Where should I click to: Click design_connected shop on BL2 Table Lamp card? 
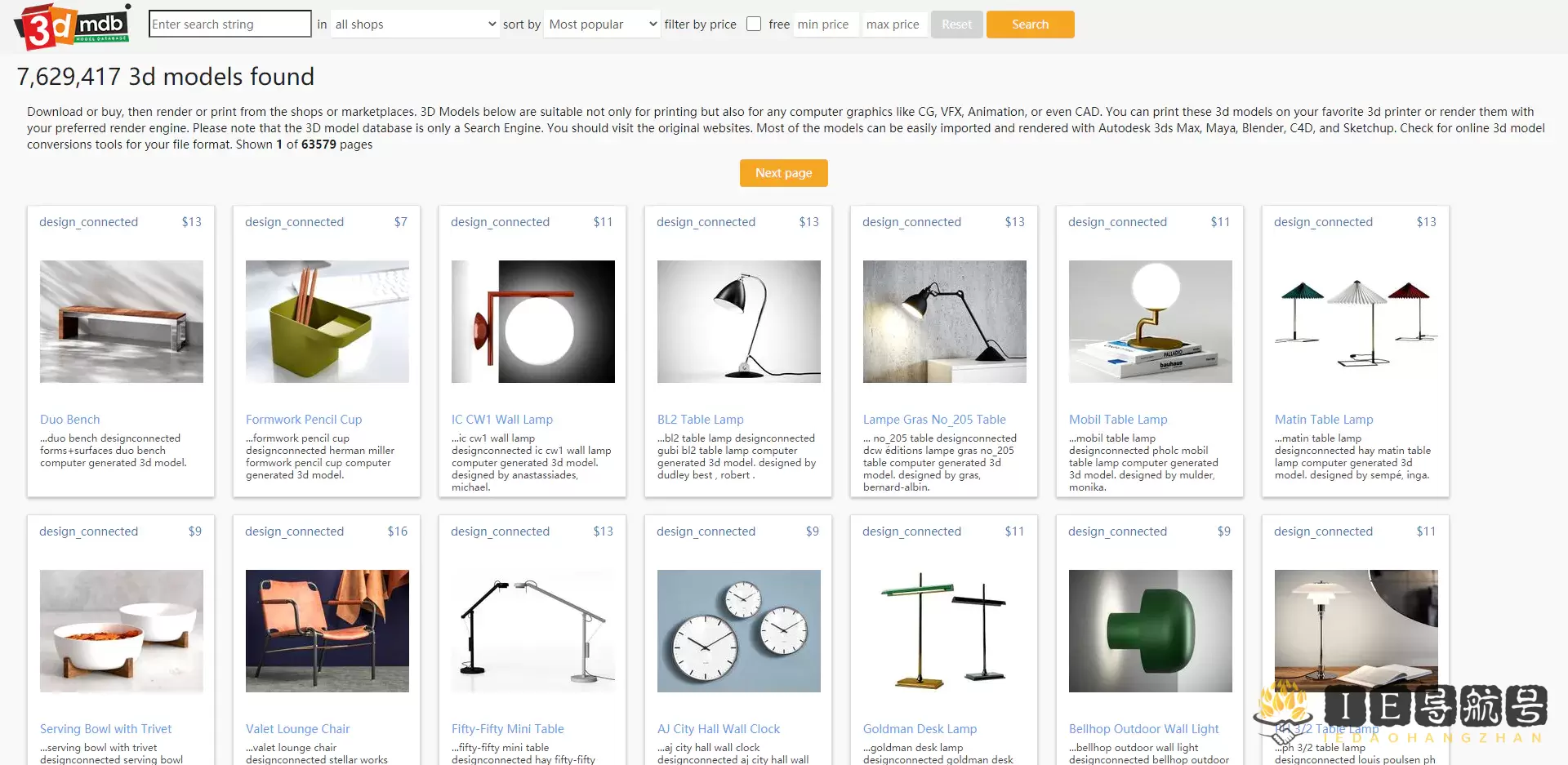pos(706,222)
